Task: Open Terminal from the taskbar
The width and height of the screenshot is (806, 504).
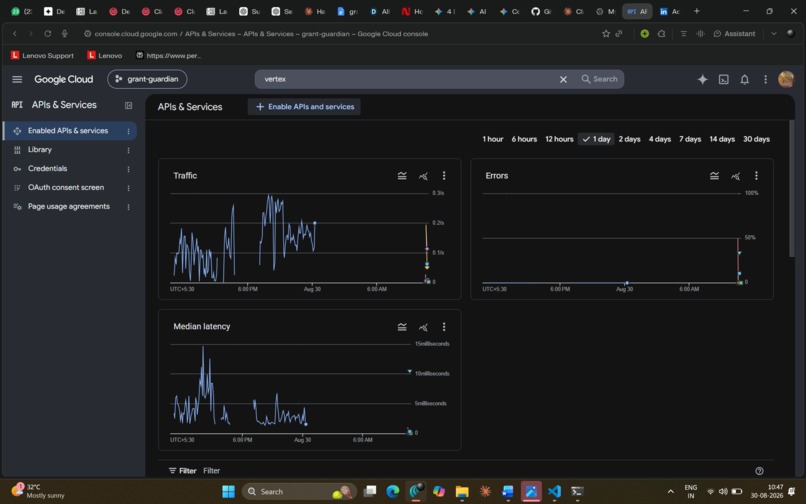Action: click(x=577, y=491)
